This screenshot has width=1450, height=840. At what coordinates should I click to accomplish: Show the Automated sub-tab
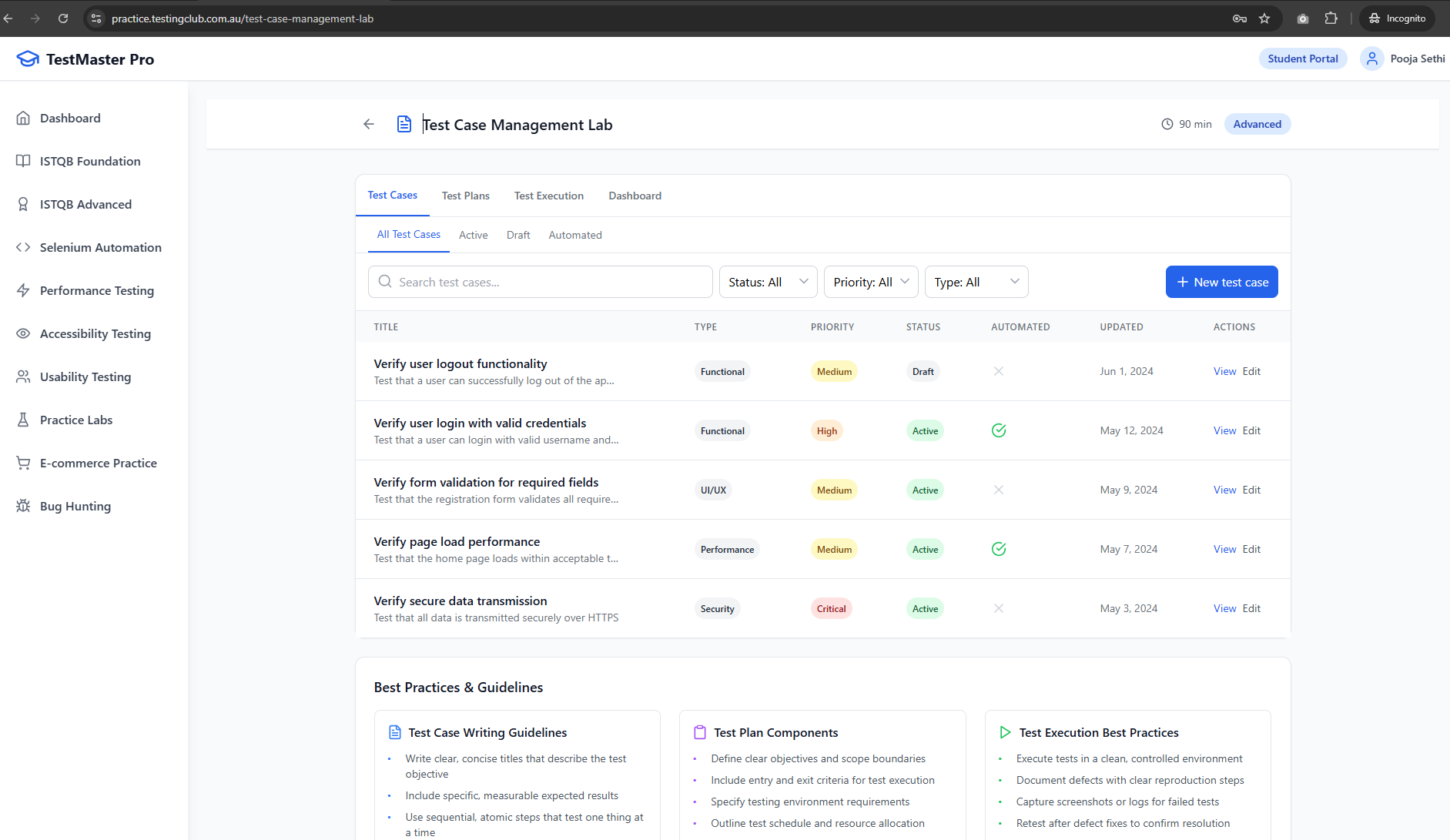[x=575, y=235]
